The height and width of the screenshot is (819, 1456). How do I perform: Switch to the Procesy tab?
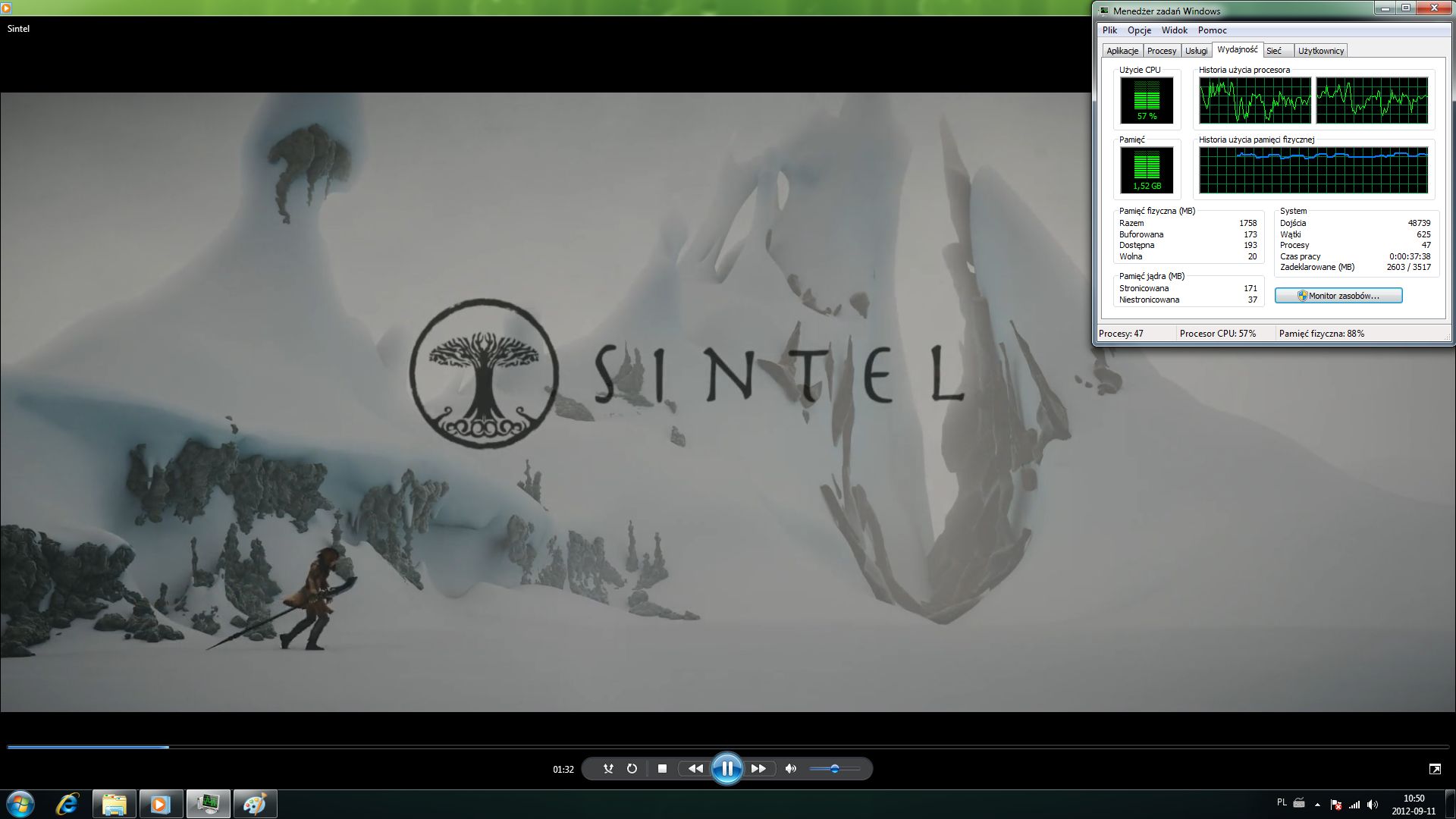[x=1162, y=51]
